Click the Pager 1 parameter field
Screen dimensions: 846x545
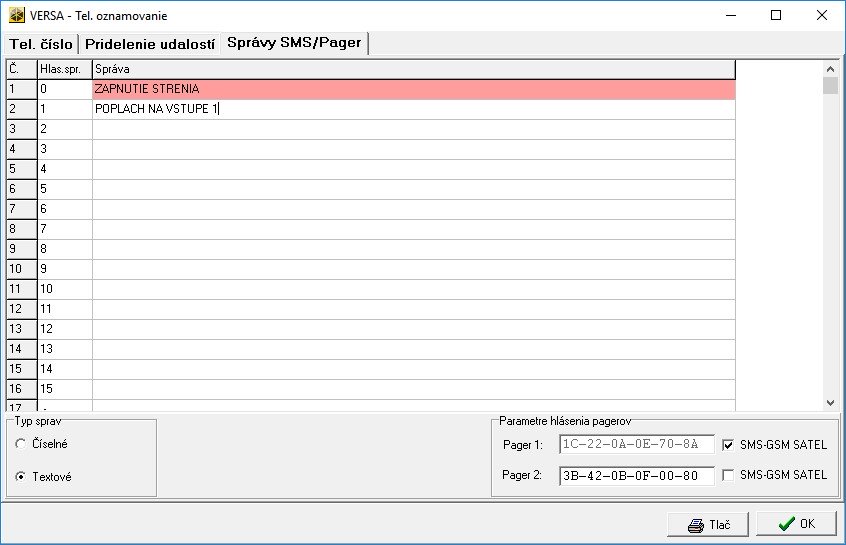(636, 445)
